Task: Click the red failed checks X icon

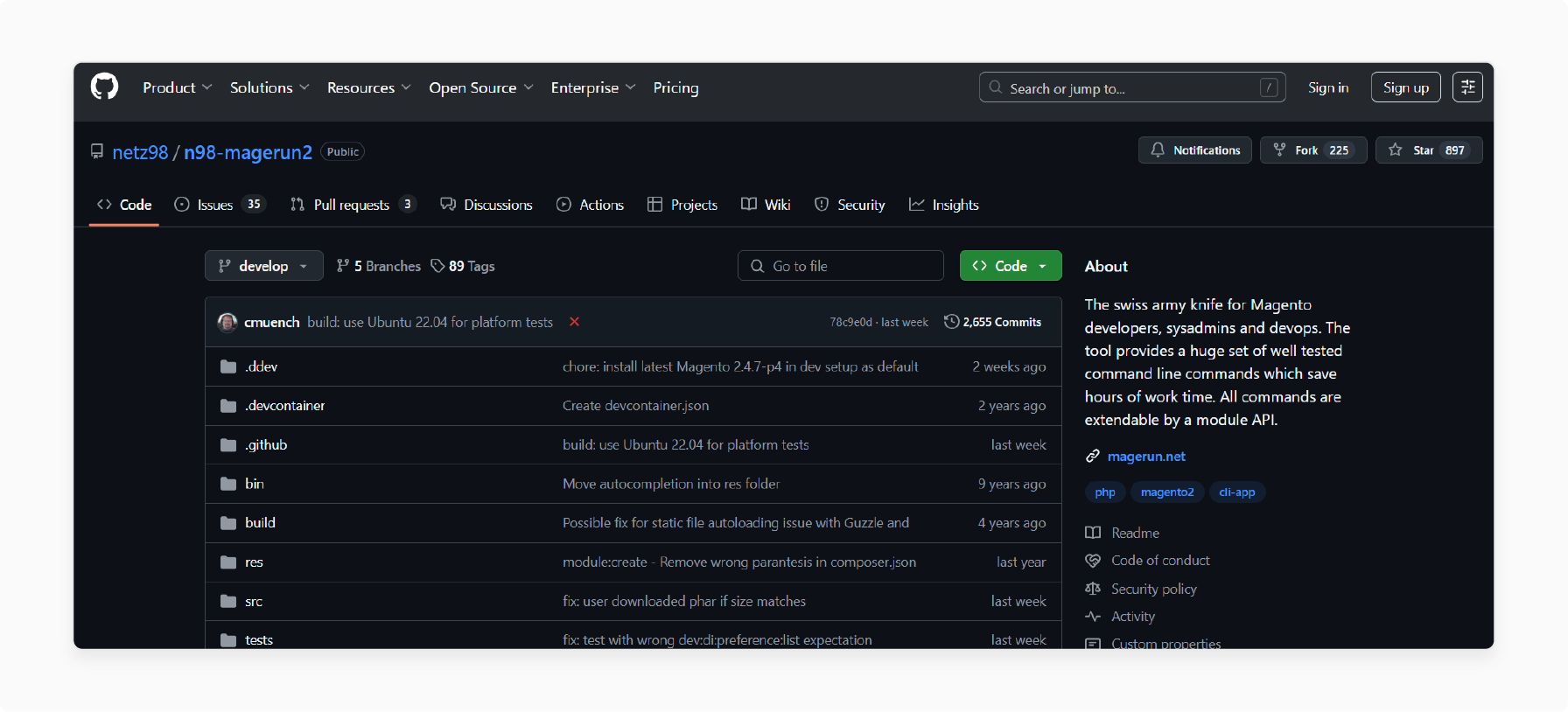Action: (x=574, y=322)
